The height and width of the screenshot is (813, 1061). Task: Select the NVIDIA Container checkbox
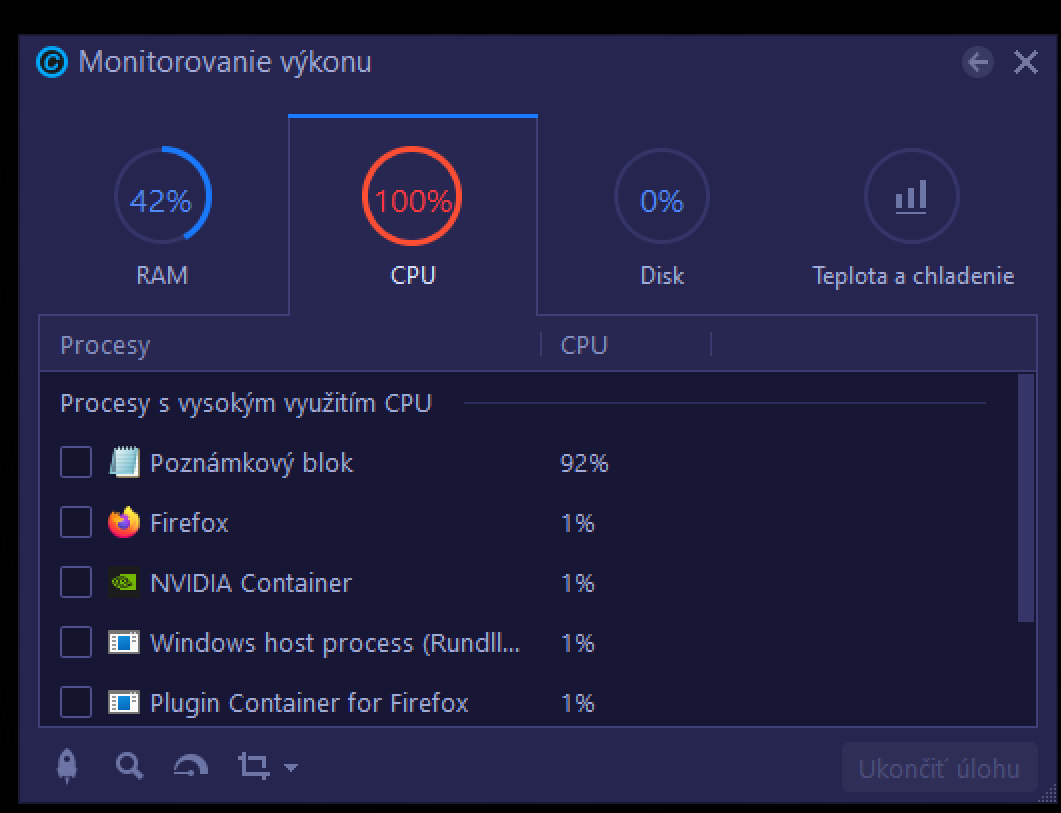[76, 583]
